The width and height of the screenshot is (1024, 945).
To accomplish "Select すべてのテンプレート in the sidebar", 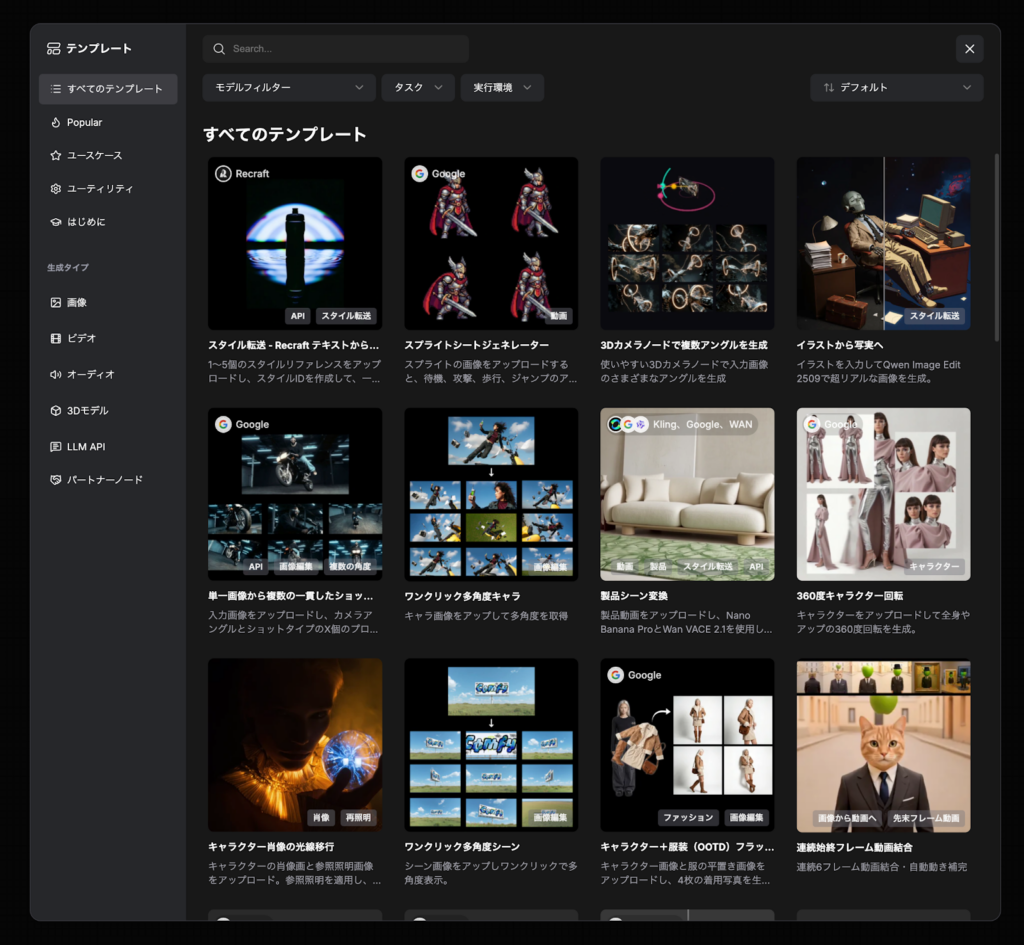I will click(x=108, y=89).
